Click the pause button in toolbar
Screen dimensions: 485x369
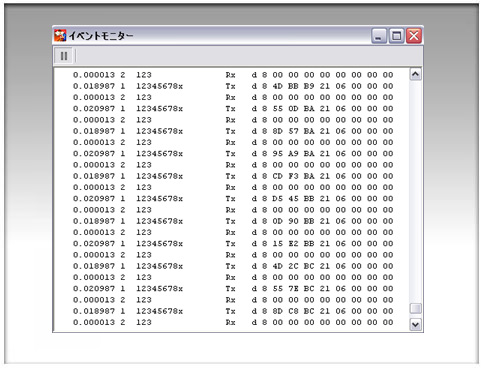pyautogui.click(x=64, y=56)
